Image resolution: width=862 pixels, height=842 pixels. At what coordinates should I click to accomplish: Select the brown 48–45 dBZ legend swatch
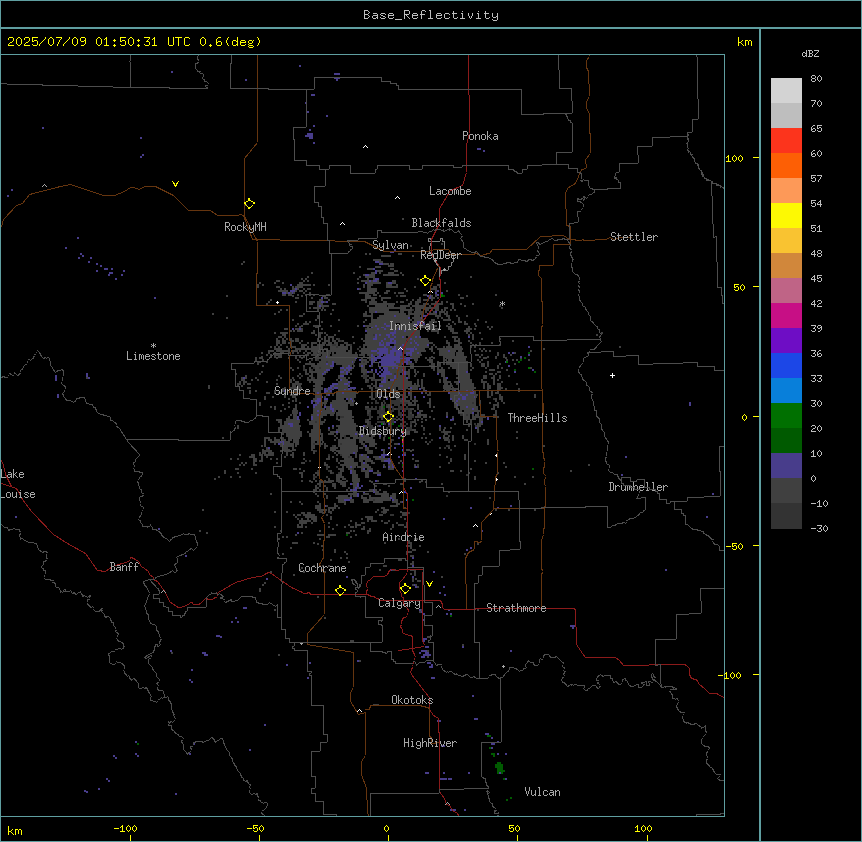pyautogui.click(x=786, y=265)
